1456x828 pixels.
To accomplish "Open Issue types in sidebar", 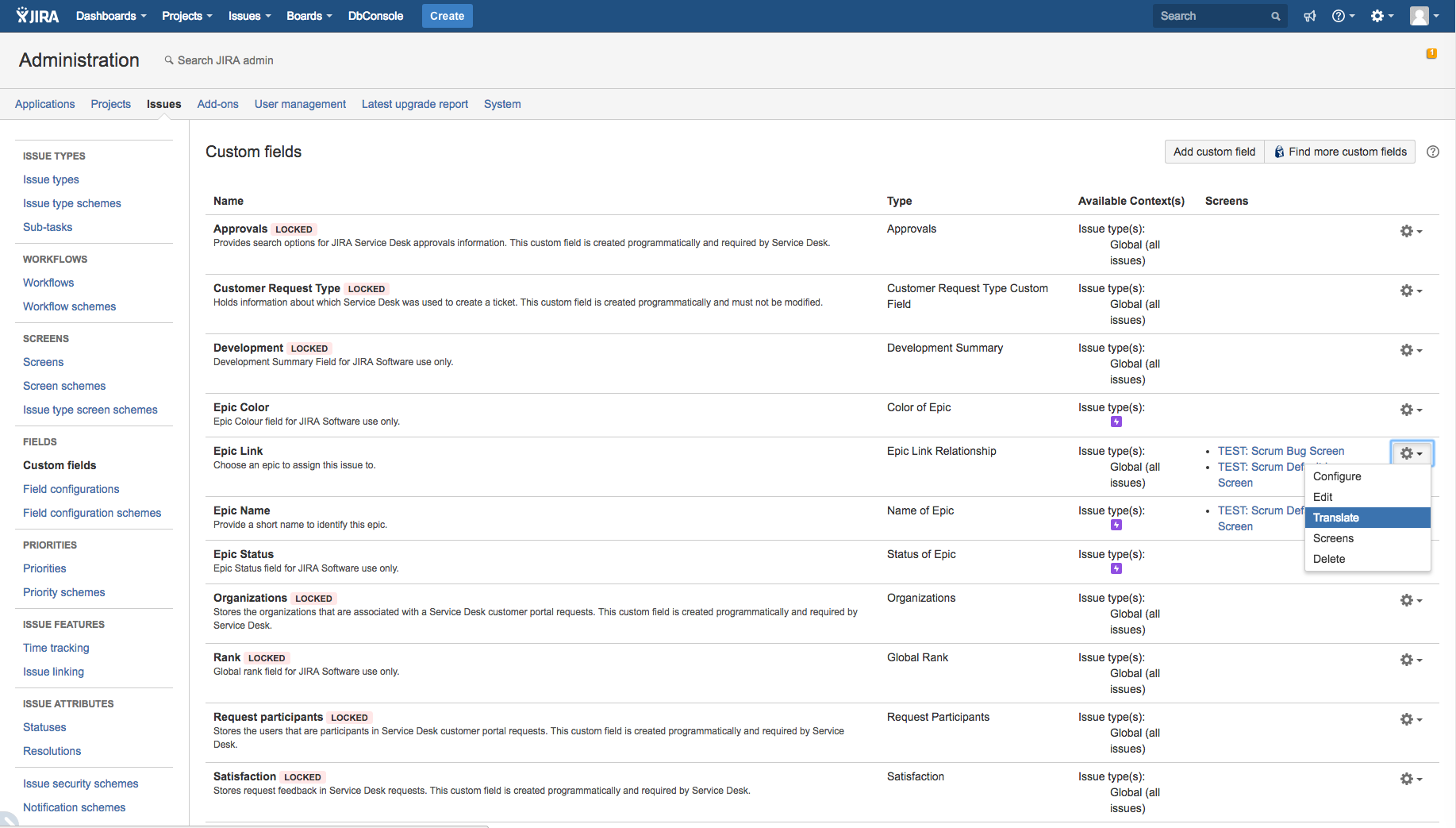I will (x=51, y=179).
